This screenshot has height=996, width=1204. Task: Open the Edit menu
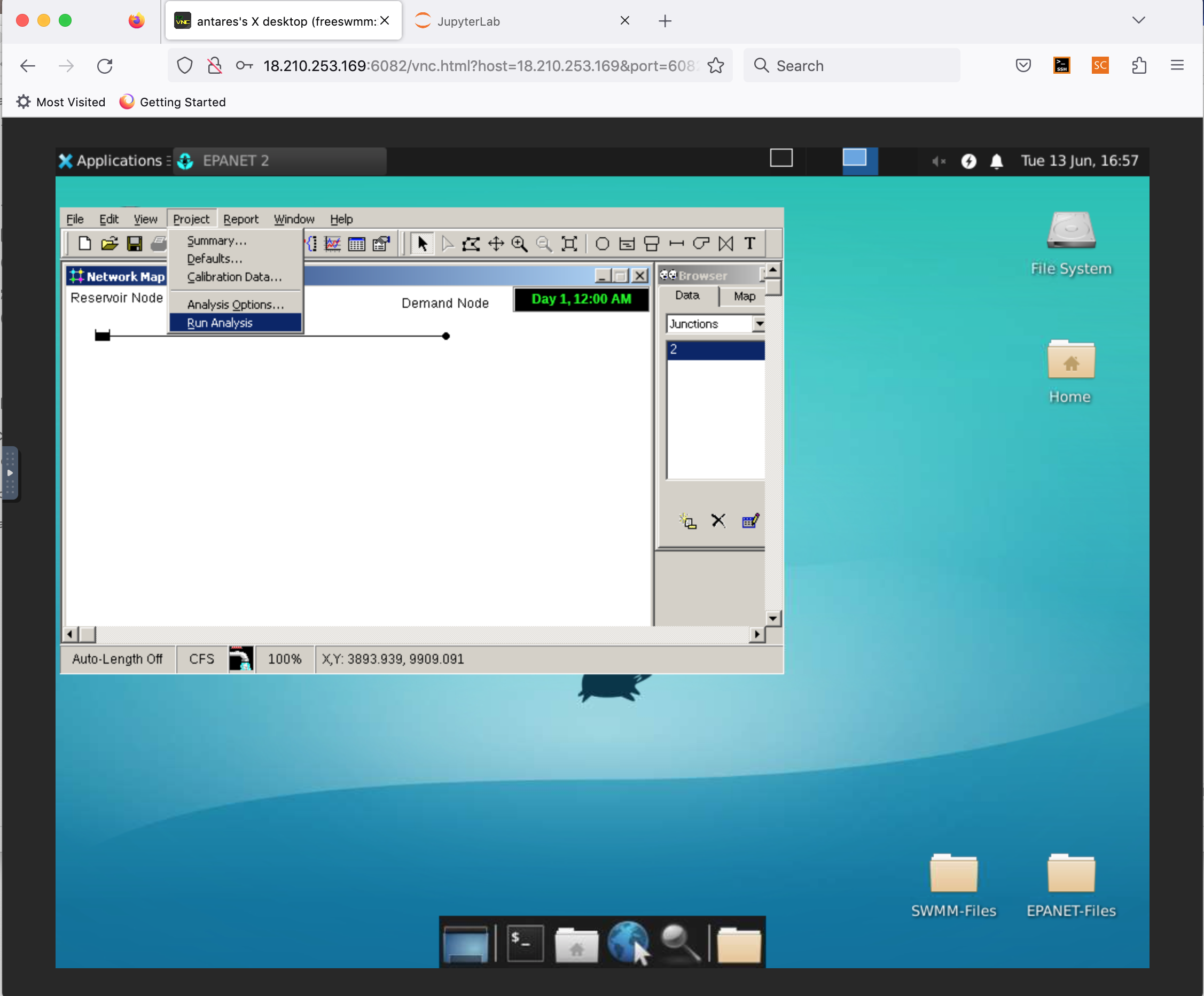point(109,219)
